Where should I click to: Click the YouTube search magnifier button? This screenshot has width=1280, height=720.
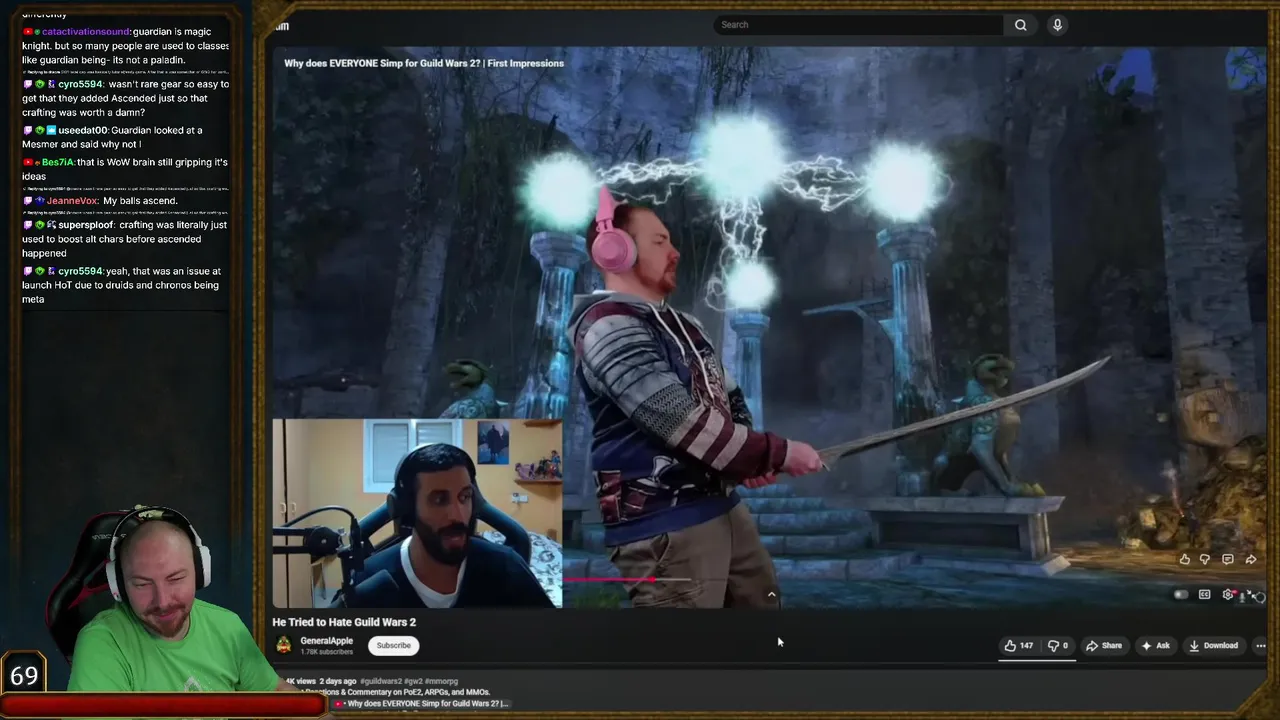1020,25
